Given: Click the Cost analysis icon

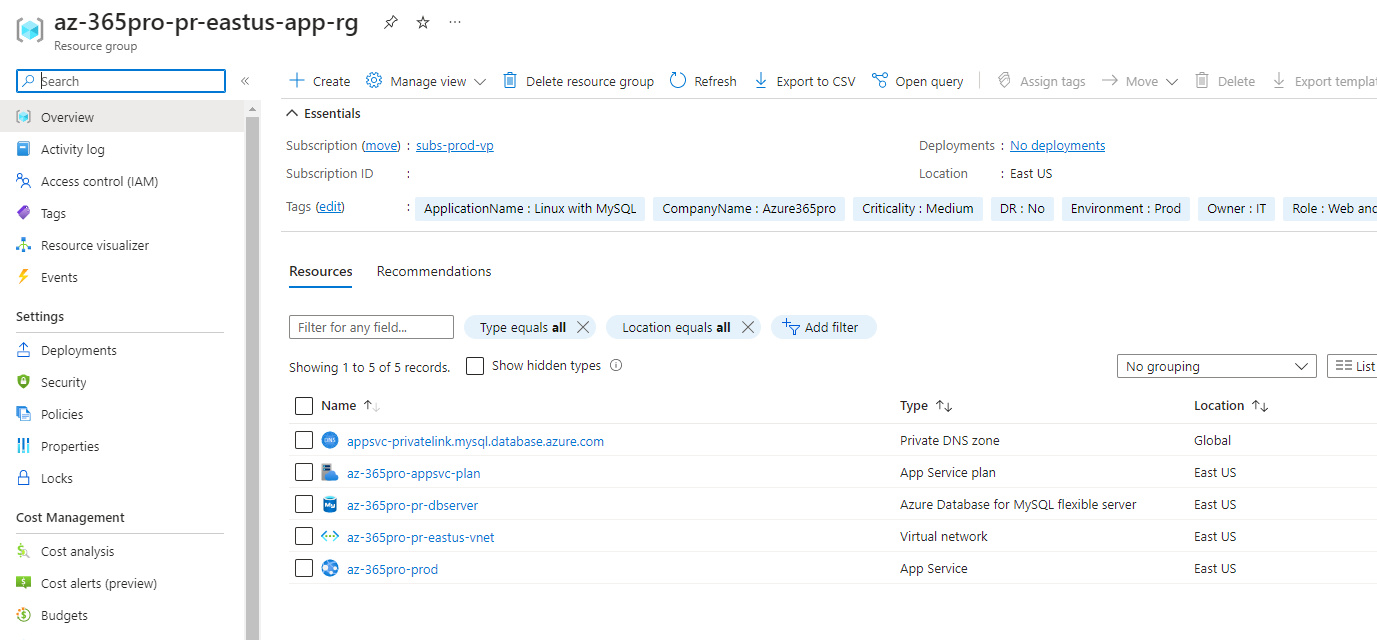Looking at the screenshot, I should (x=23, y=551).
